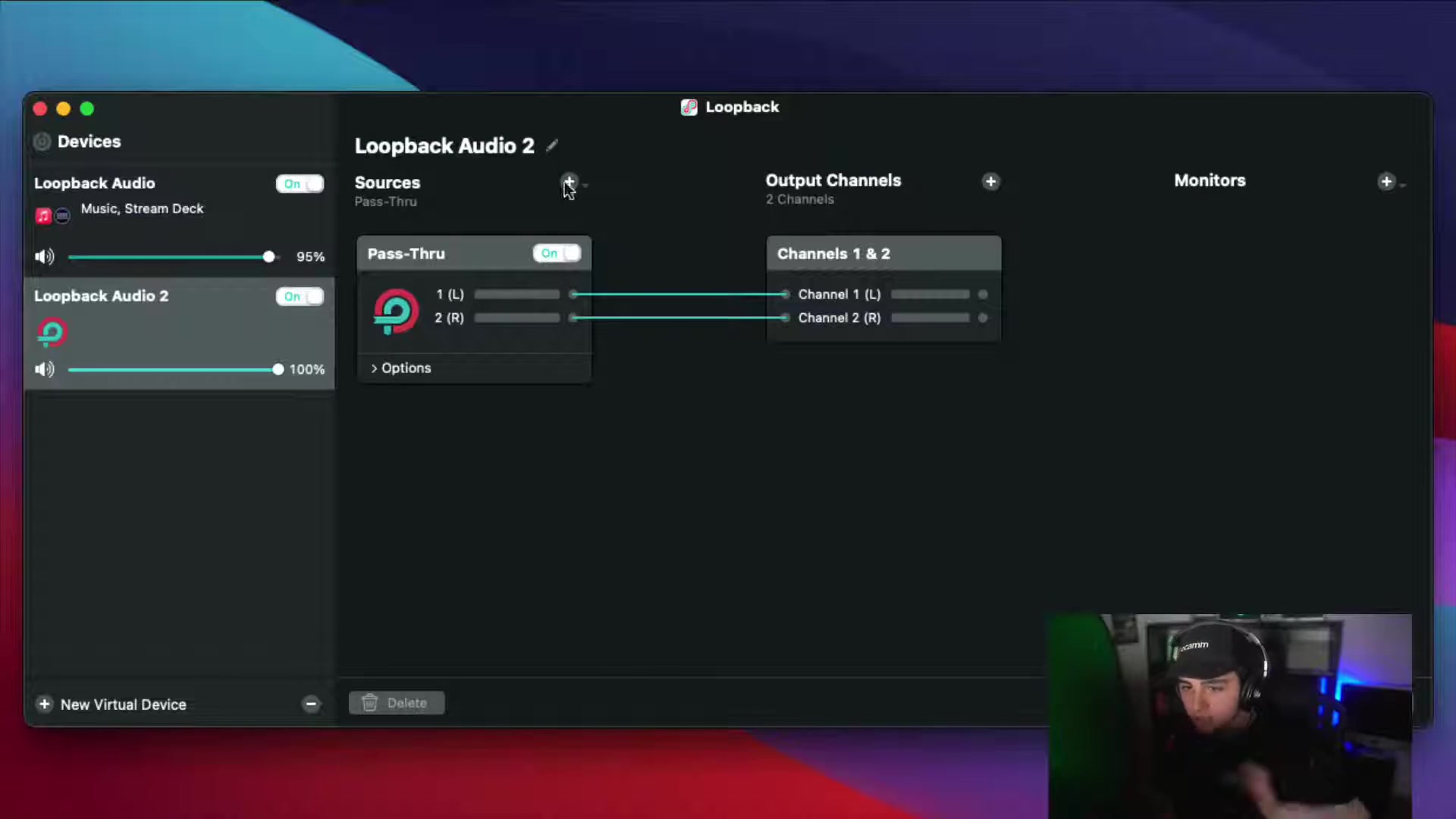Click output connector of Channel 2 (R)
1456x819 pixels.
coord(983,318)
